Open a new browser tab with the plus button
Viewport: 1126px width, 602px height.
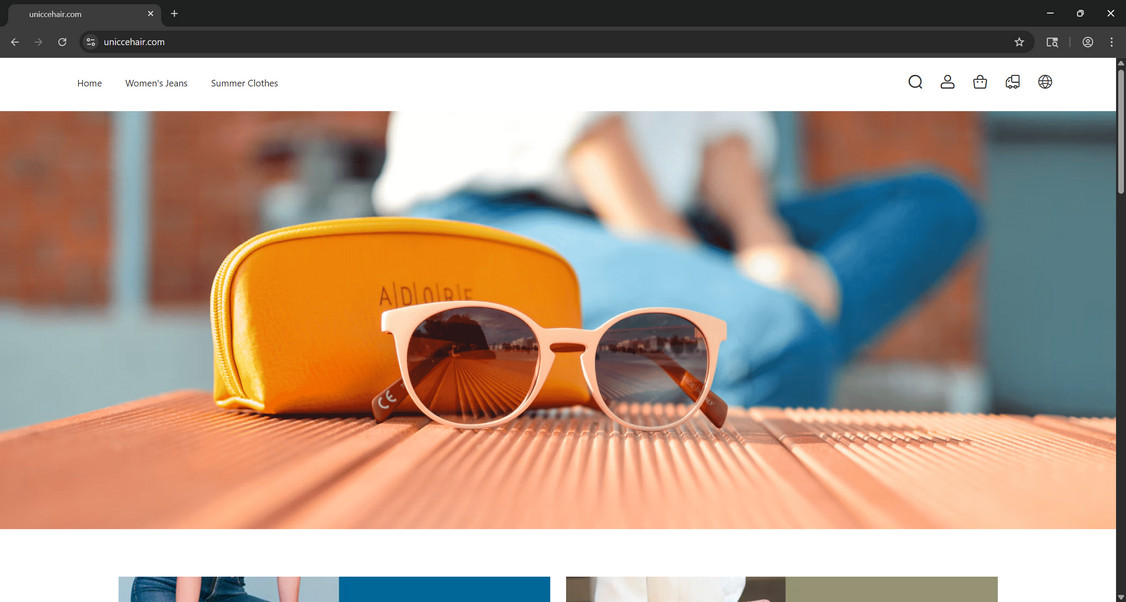click(174, 14)
